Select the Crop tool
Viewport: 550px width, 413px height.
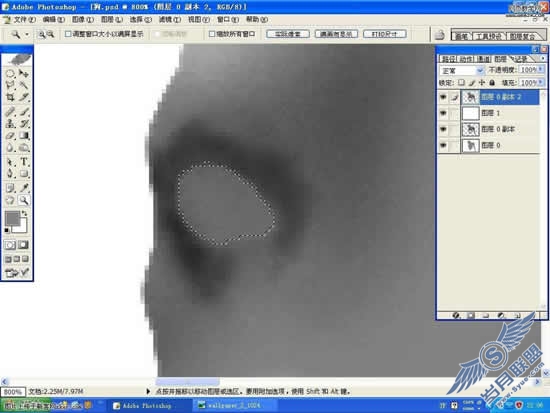(10, 97)
